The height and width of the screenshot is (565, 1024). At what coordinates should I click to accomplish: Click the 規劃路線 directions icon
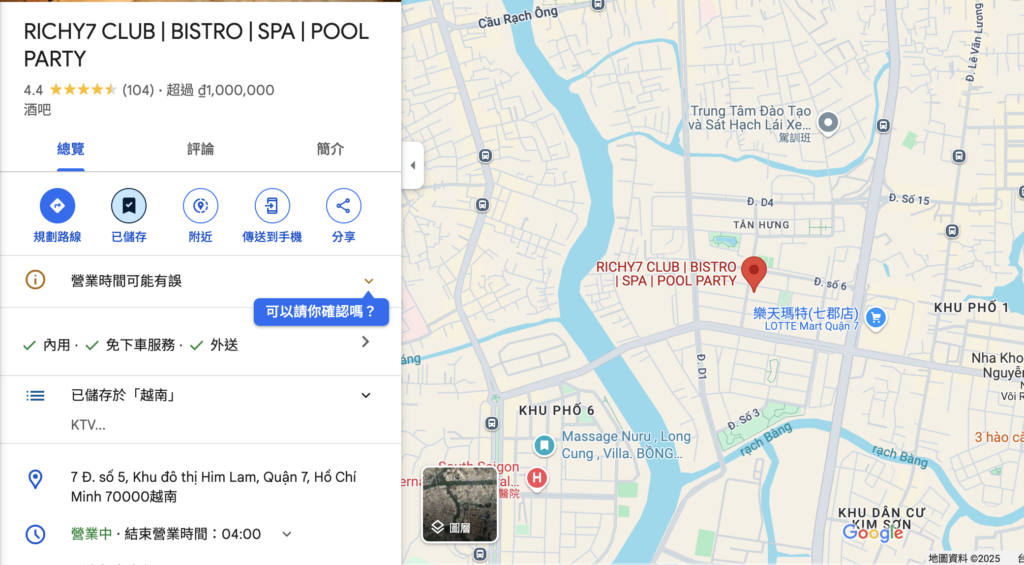tap(57, 206)
